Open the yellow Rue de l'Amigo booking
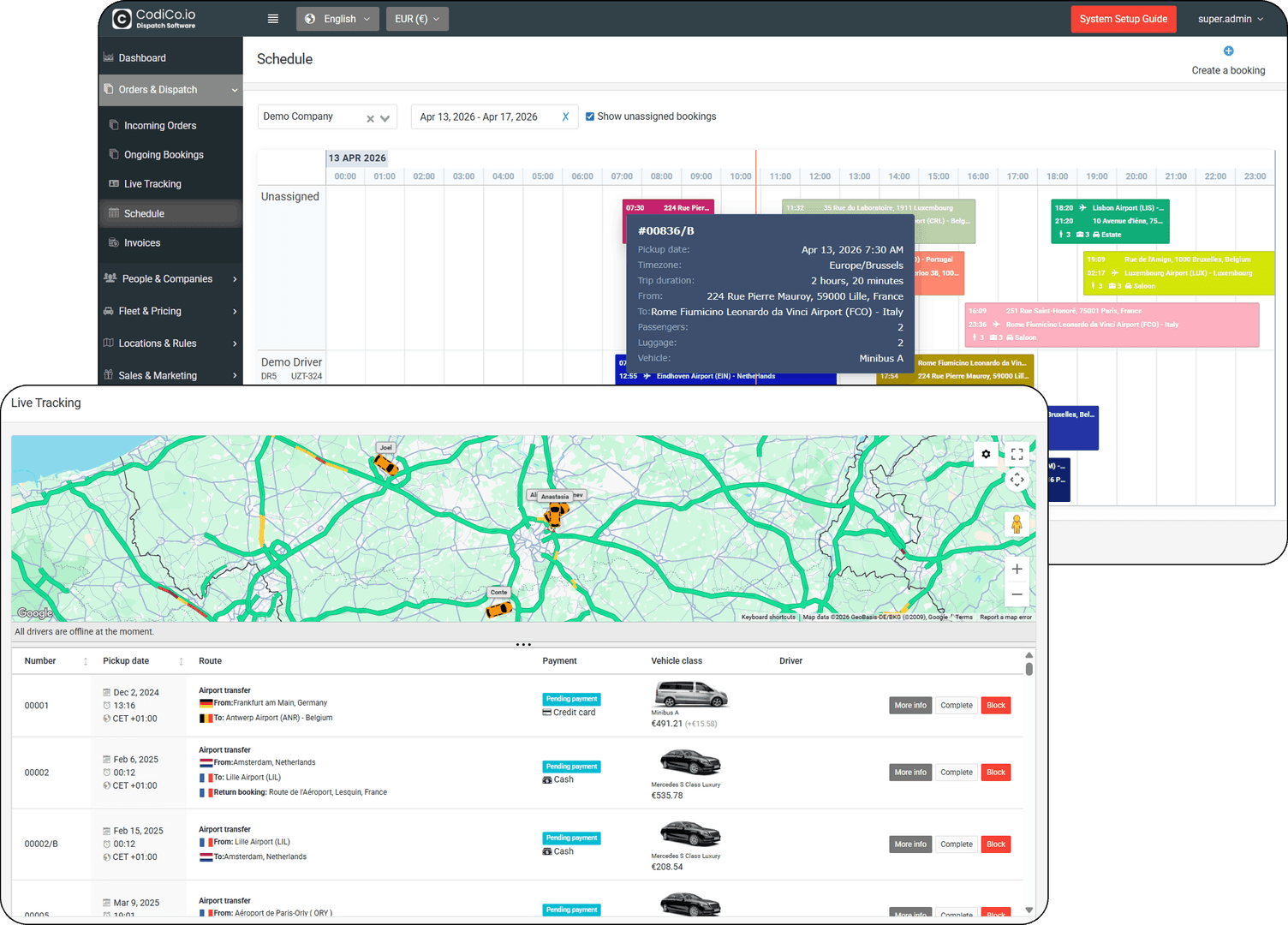This screenshot has width=1288, height=925. pos(1178,273)
